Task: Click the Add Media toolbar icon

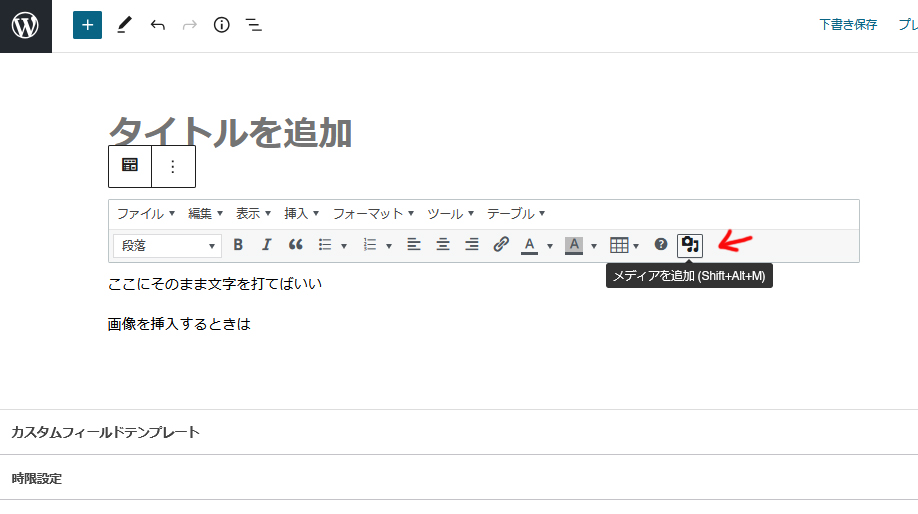Action: coord(690,245)
